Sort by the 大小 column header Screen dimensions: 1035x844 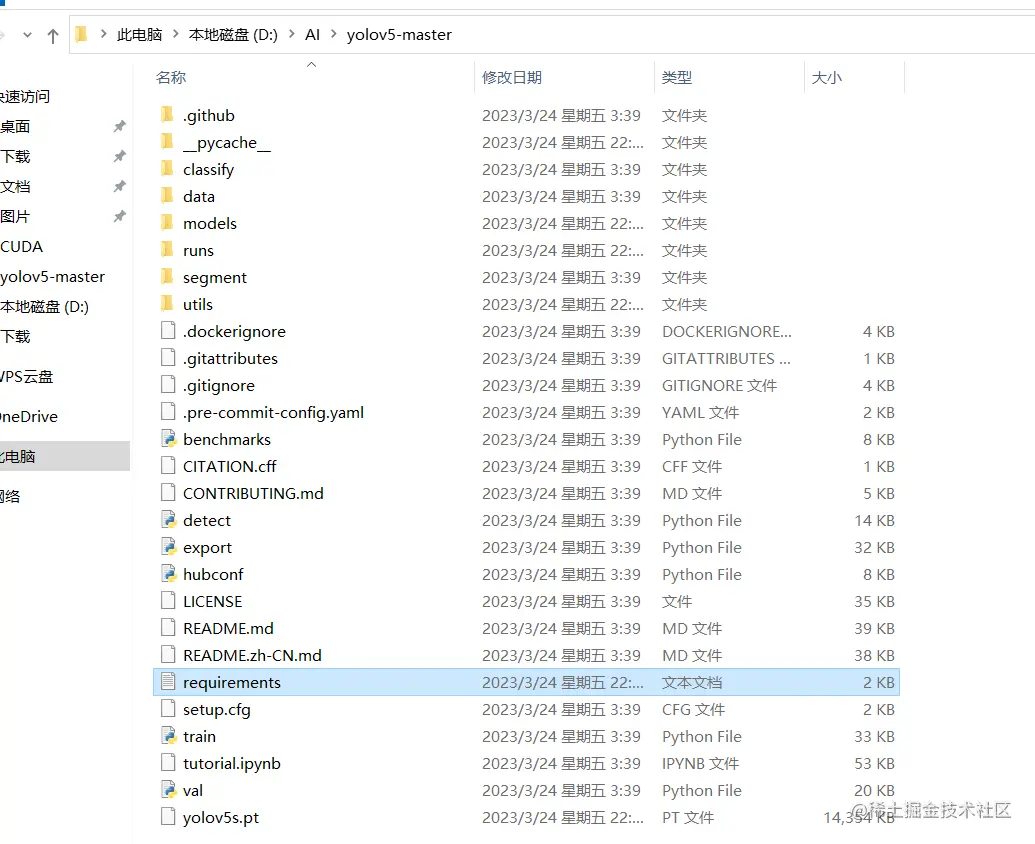click(826, 78)
